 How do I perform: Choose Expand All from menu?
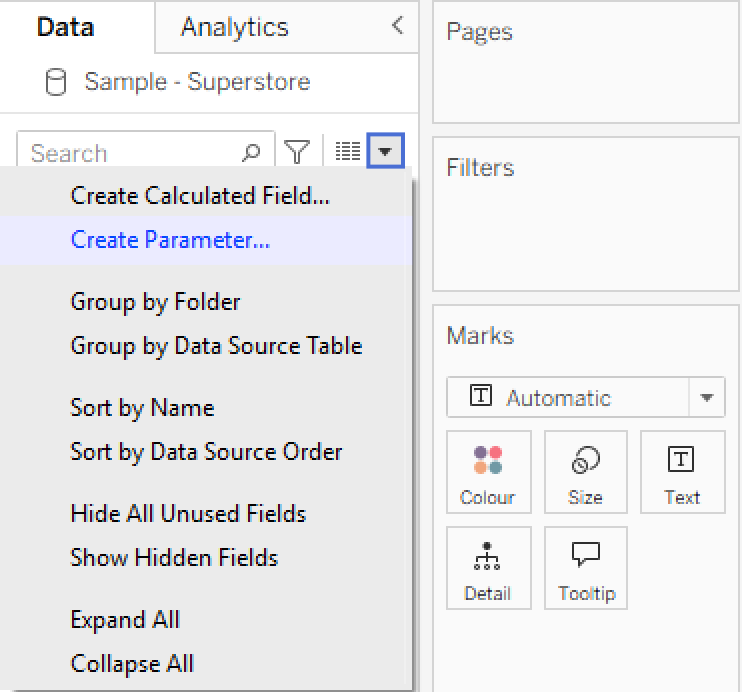[x=125, y=620]
